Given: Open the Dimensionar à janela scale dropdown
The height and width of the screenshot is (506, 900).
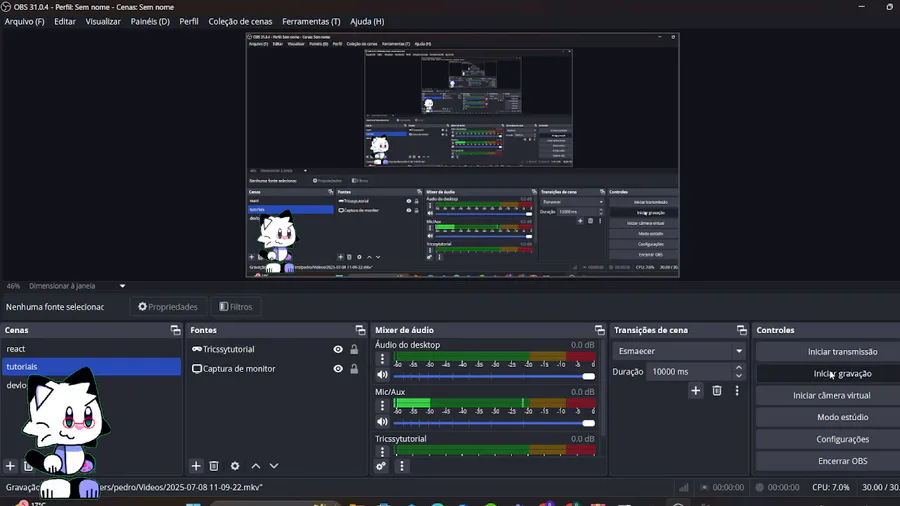Looking at the screenshot, I should (122, 286).
